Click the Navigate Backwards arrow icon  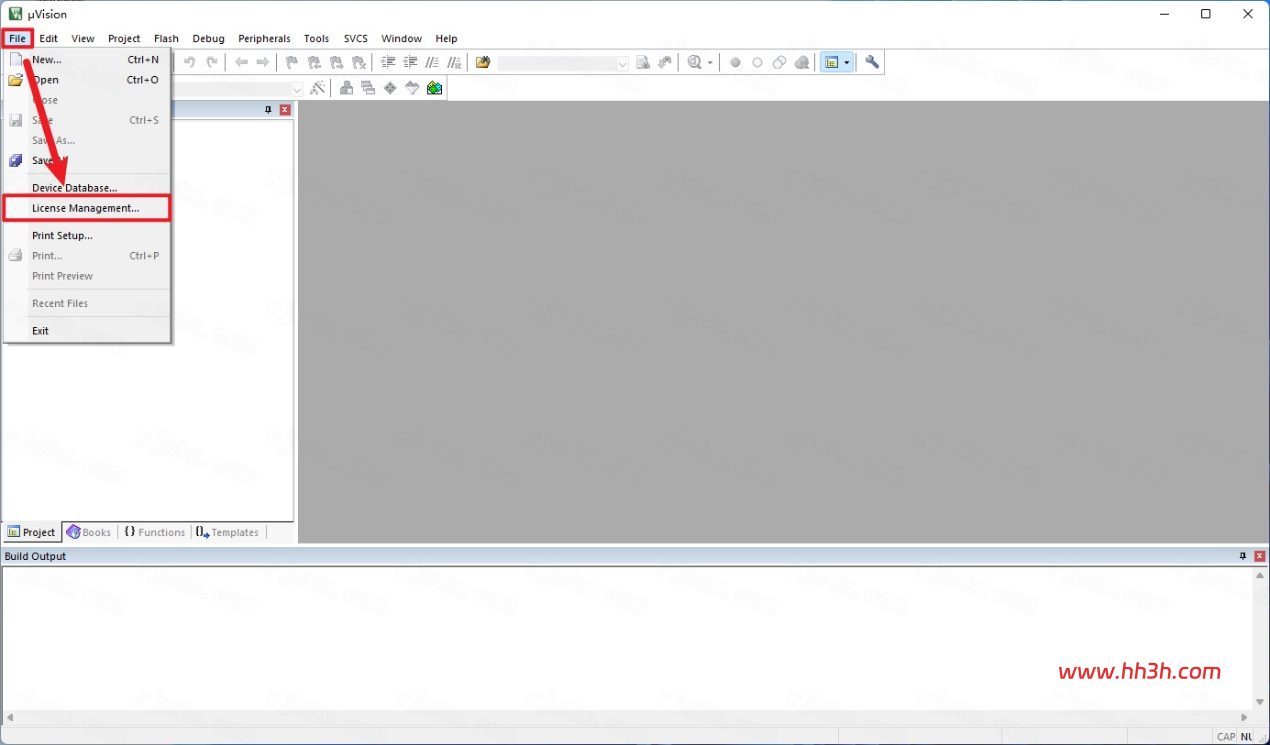pyautogui.click(x=241, y=62)
